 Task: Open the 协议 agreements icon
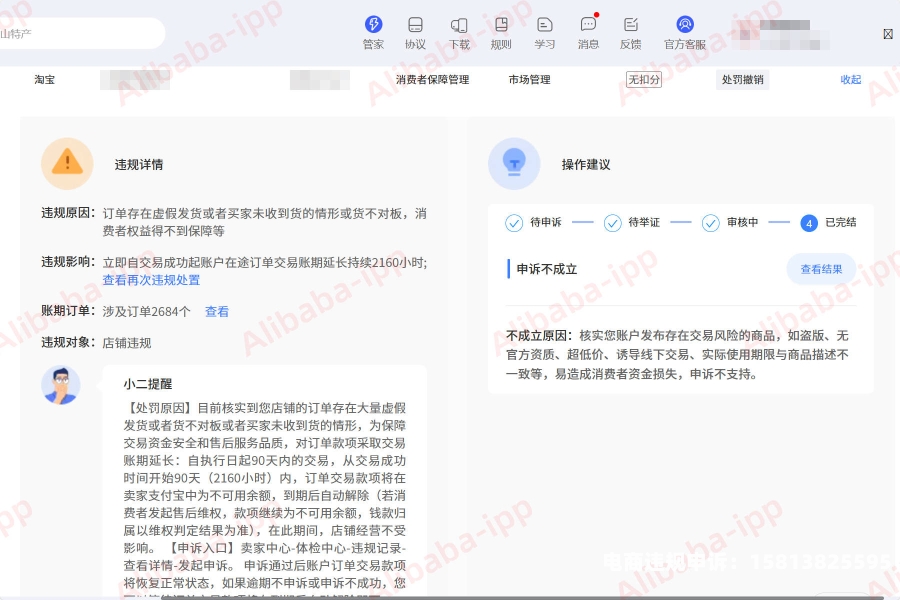coord(415,25)
